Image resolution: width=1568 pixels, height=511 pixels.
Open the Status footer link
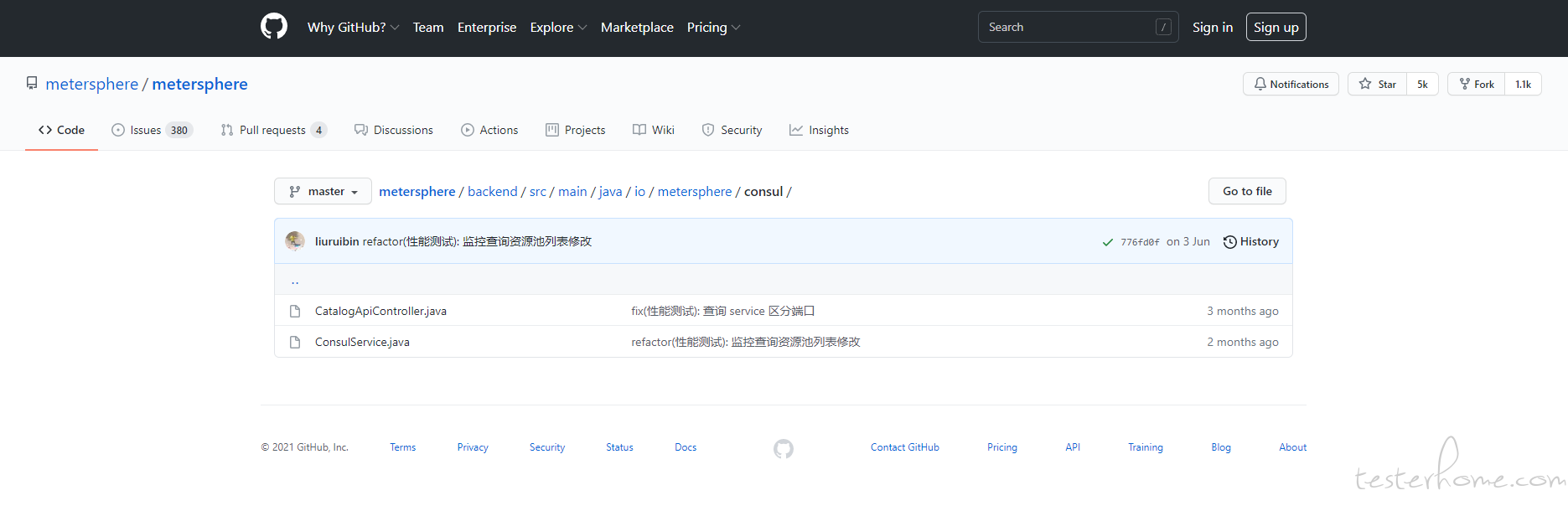pos(620,447)
